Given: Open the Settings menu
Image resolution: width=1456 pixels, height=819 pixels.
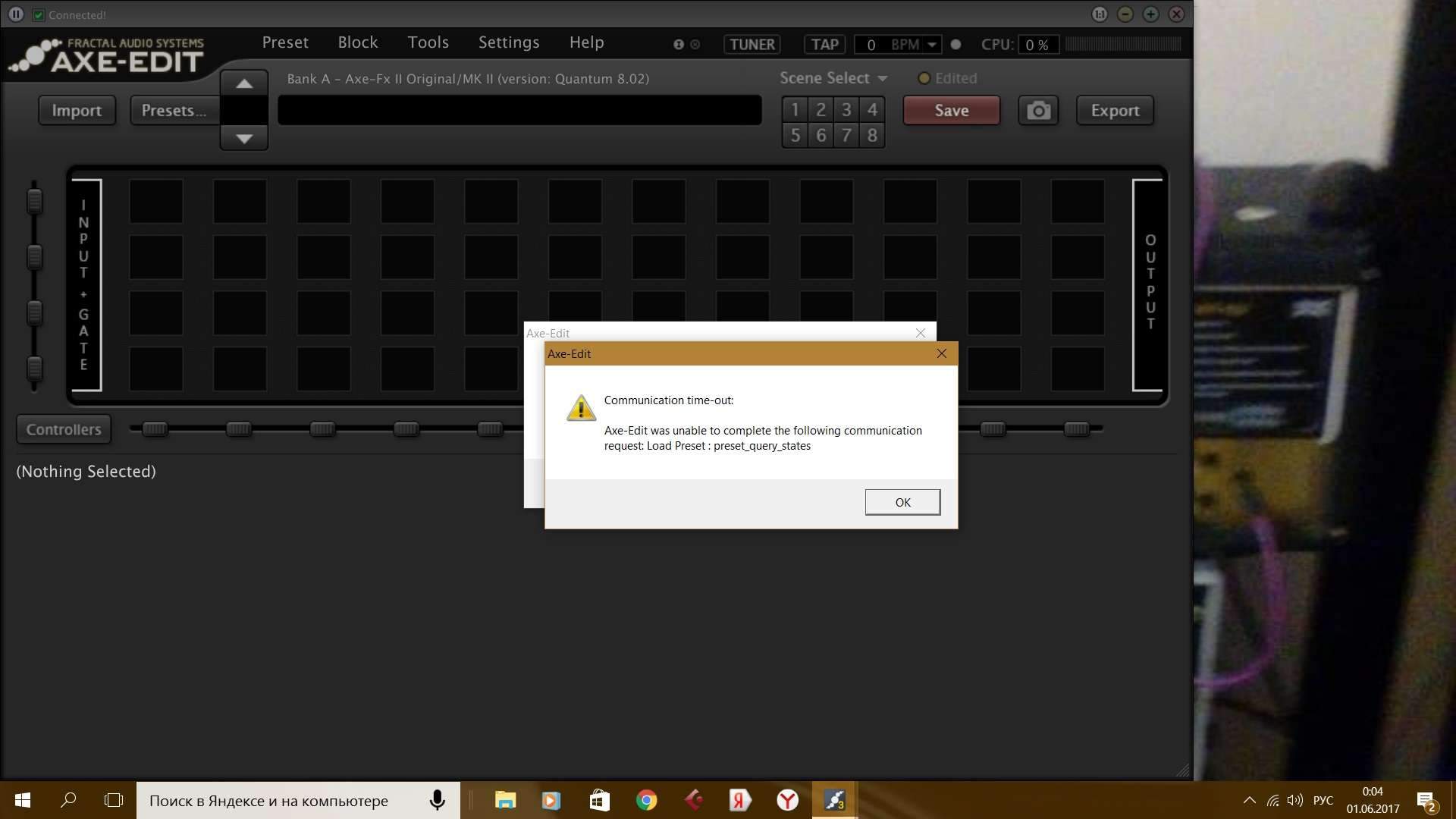Looking at the screenshot, I should tap(508, 42).
